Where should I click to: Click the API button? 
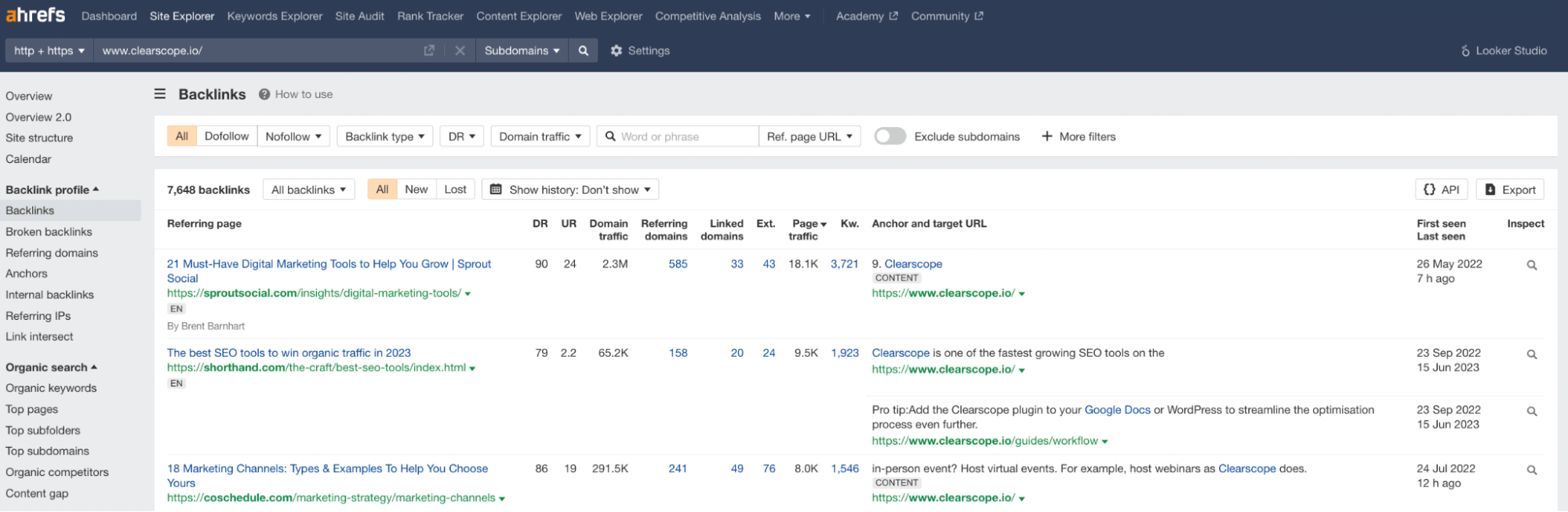coord(1442,190)
